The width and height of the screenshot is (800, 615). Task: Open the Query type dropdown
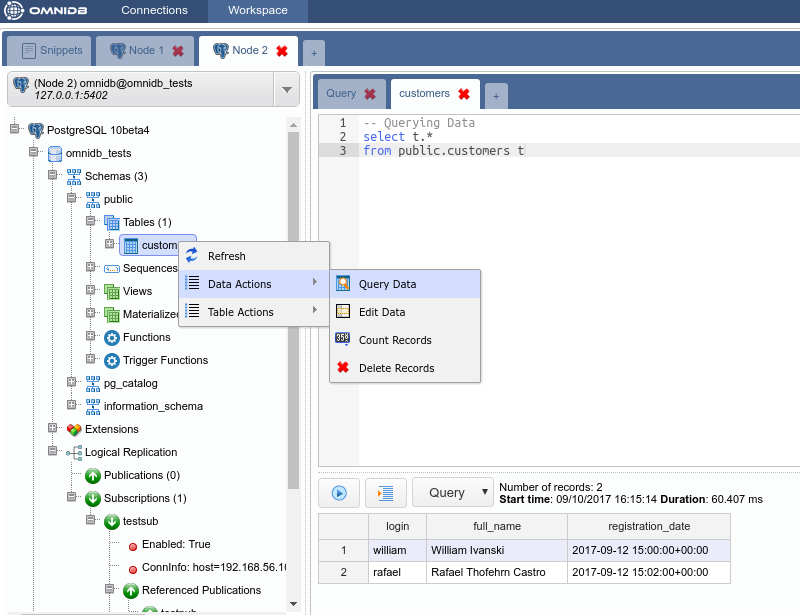(453, 492)
